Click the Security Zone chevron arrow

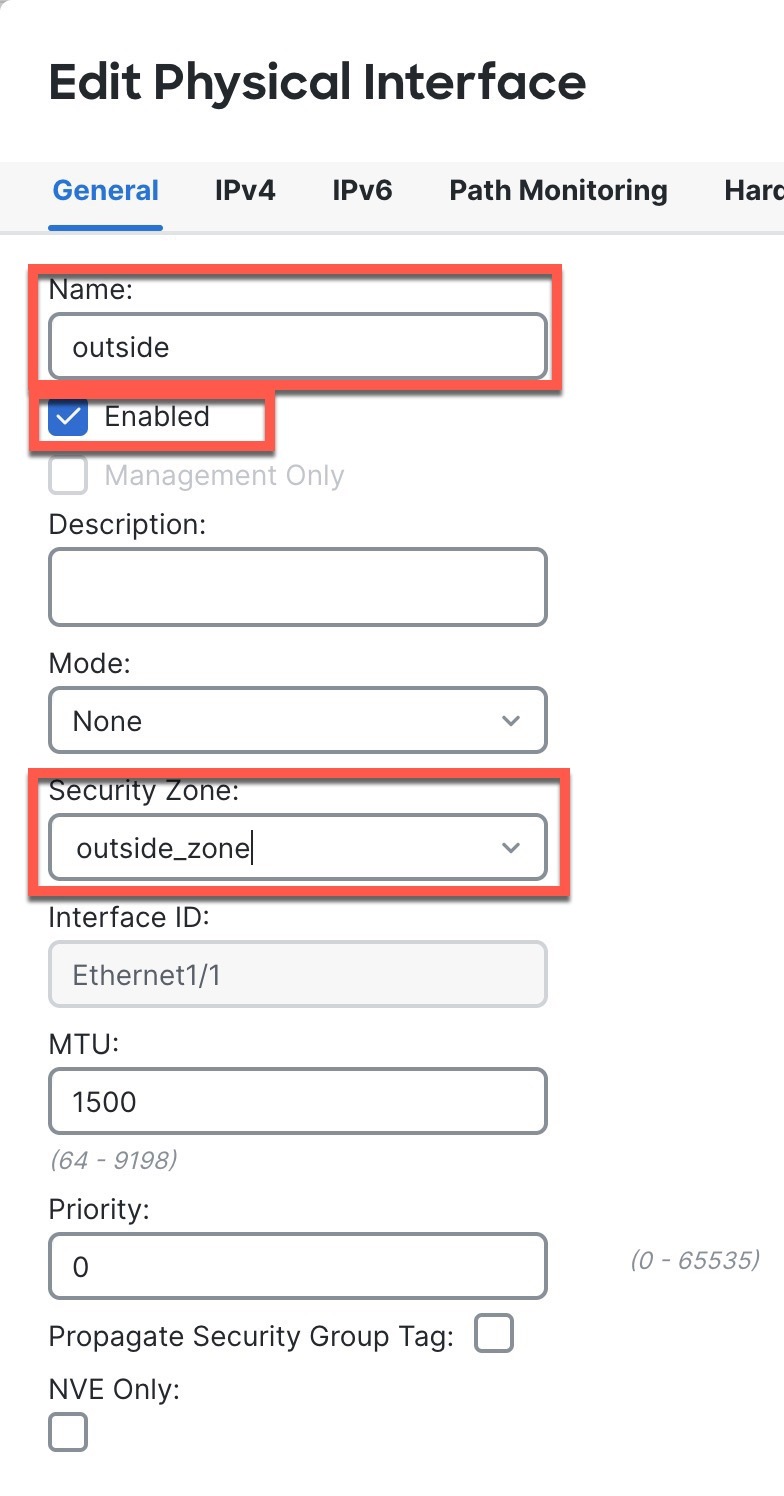tap(511, 849)
